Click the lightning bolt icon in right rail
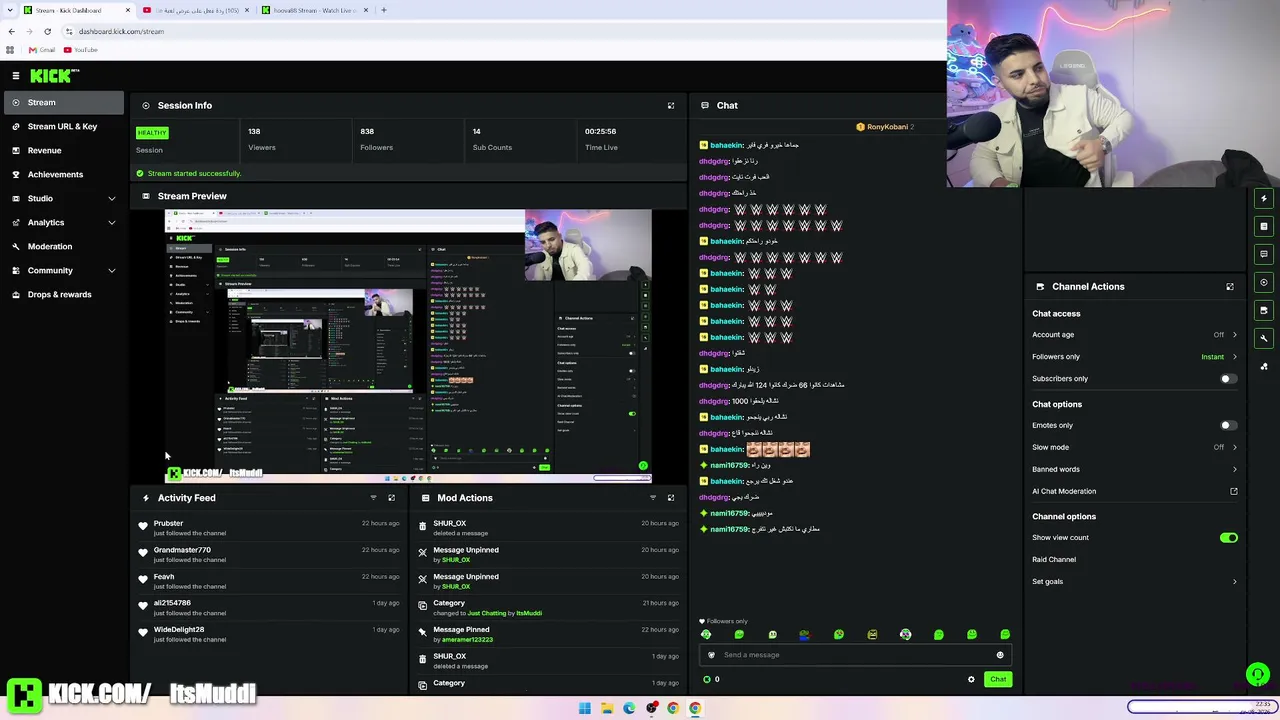 1264,198
